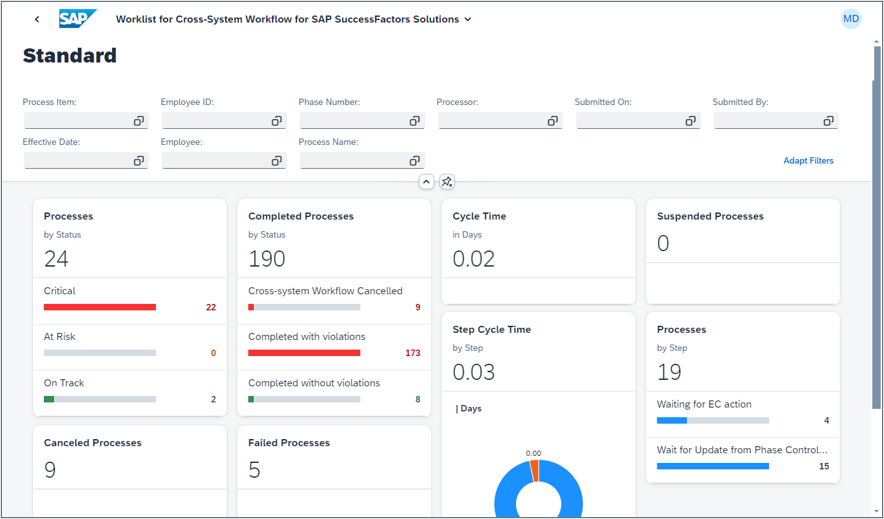
Task: Click the Canceled Processes count 9
Action: coord(50,469)
